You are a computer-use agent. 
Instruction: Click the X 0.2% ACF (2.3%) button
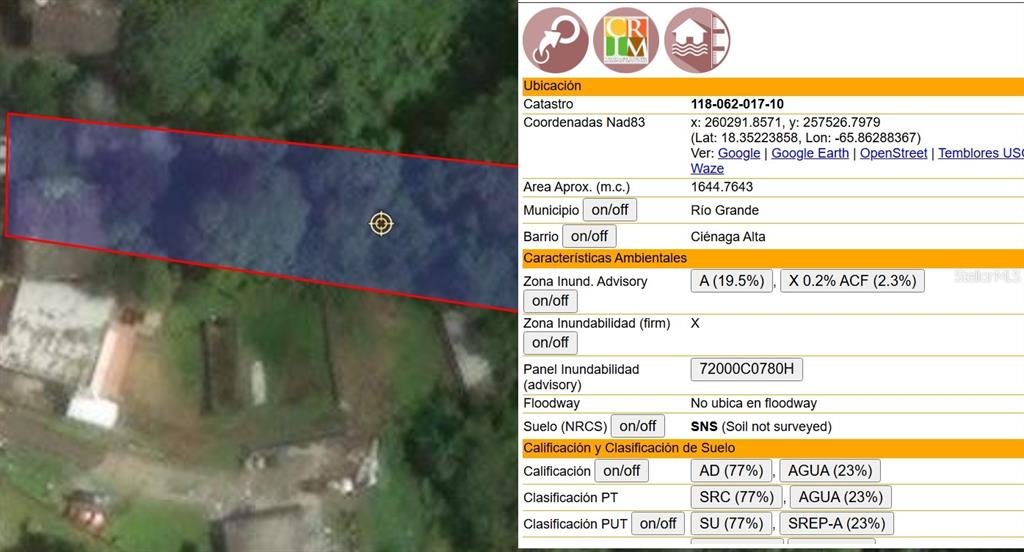click(852, 281)
